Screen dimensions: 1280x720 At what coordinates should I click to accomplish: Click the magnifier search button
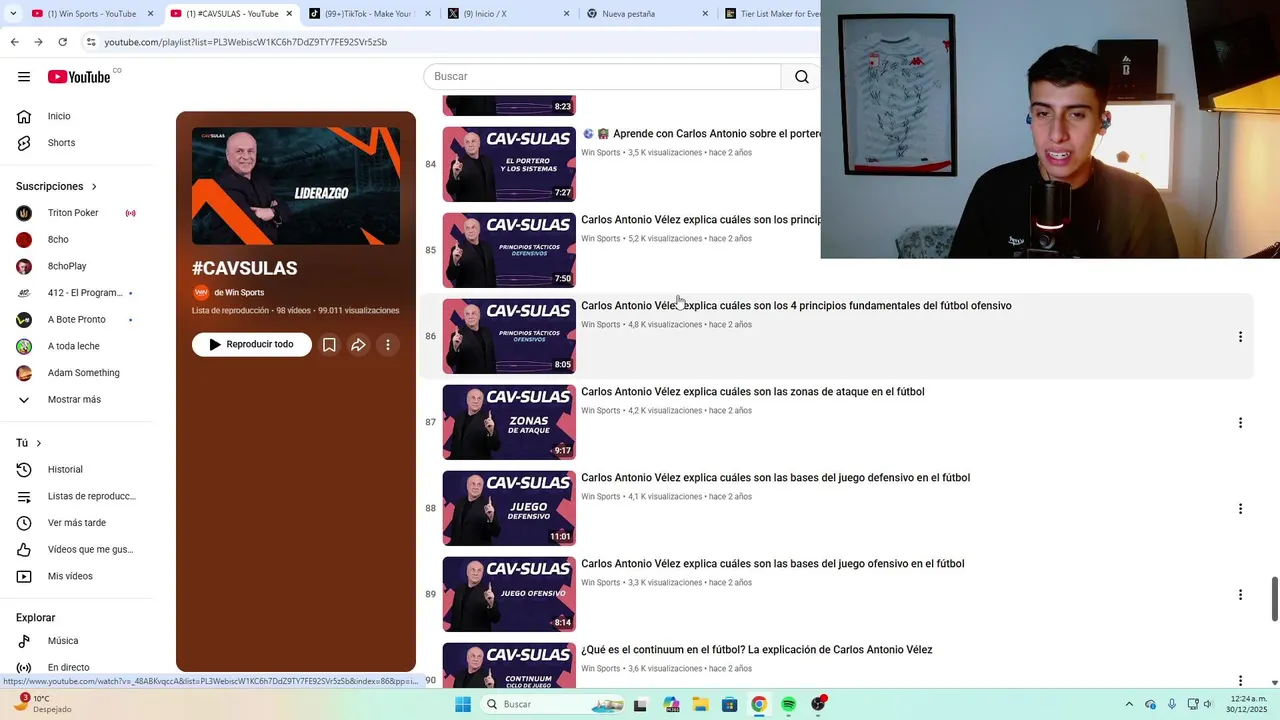[801, 77]
